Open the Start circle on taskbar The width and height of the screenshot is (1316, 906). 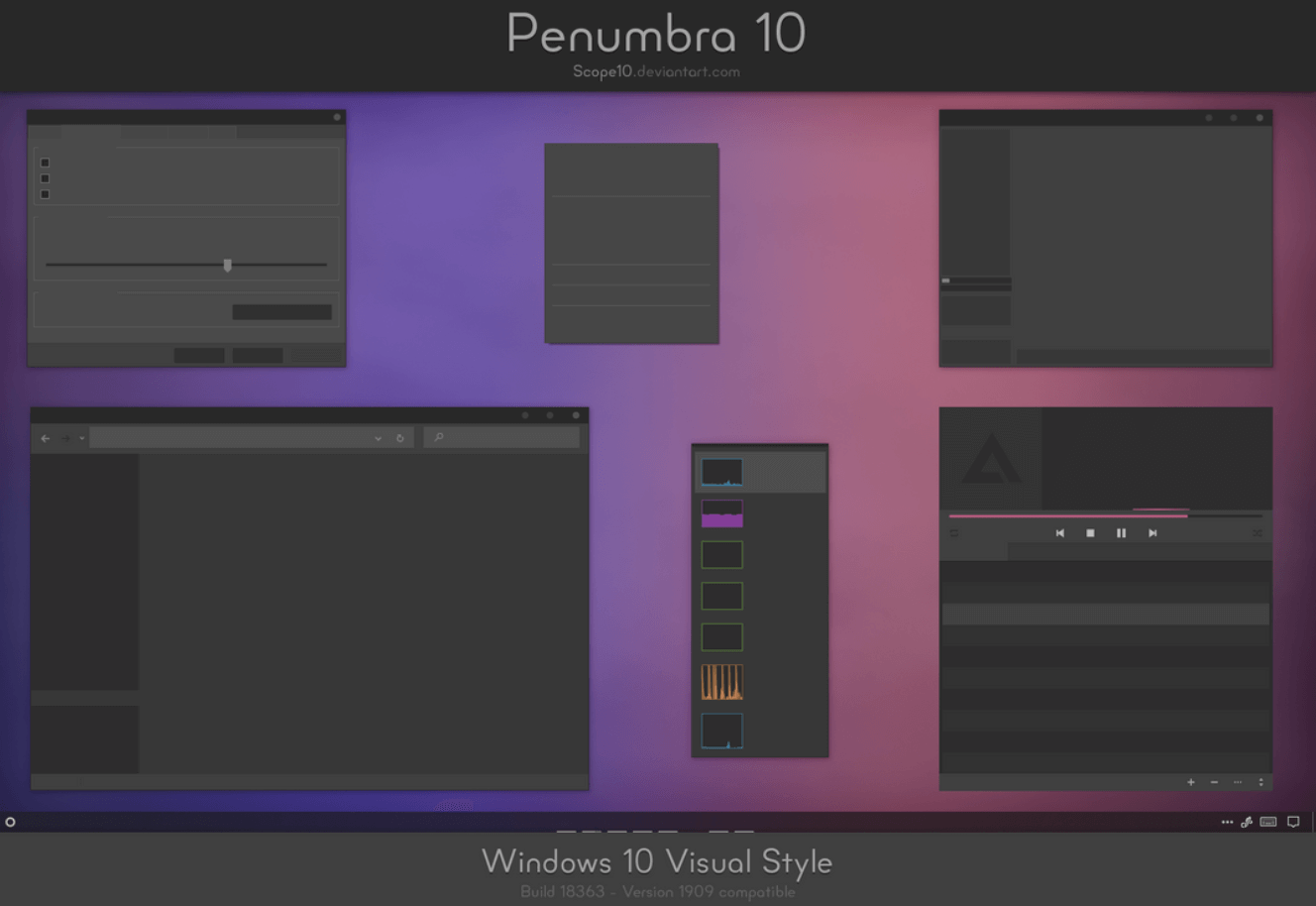point(10,822)
